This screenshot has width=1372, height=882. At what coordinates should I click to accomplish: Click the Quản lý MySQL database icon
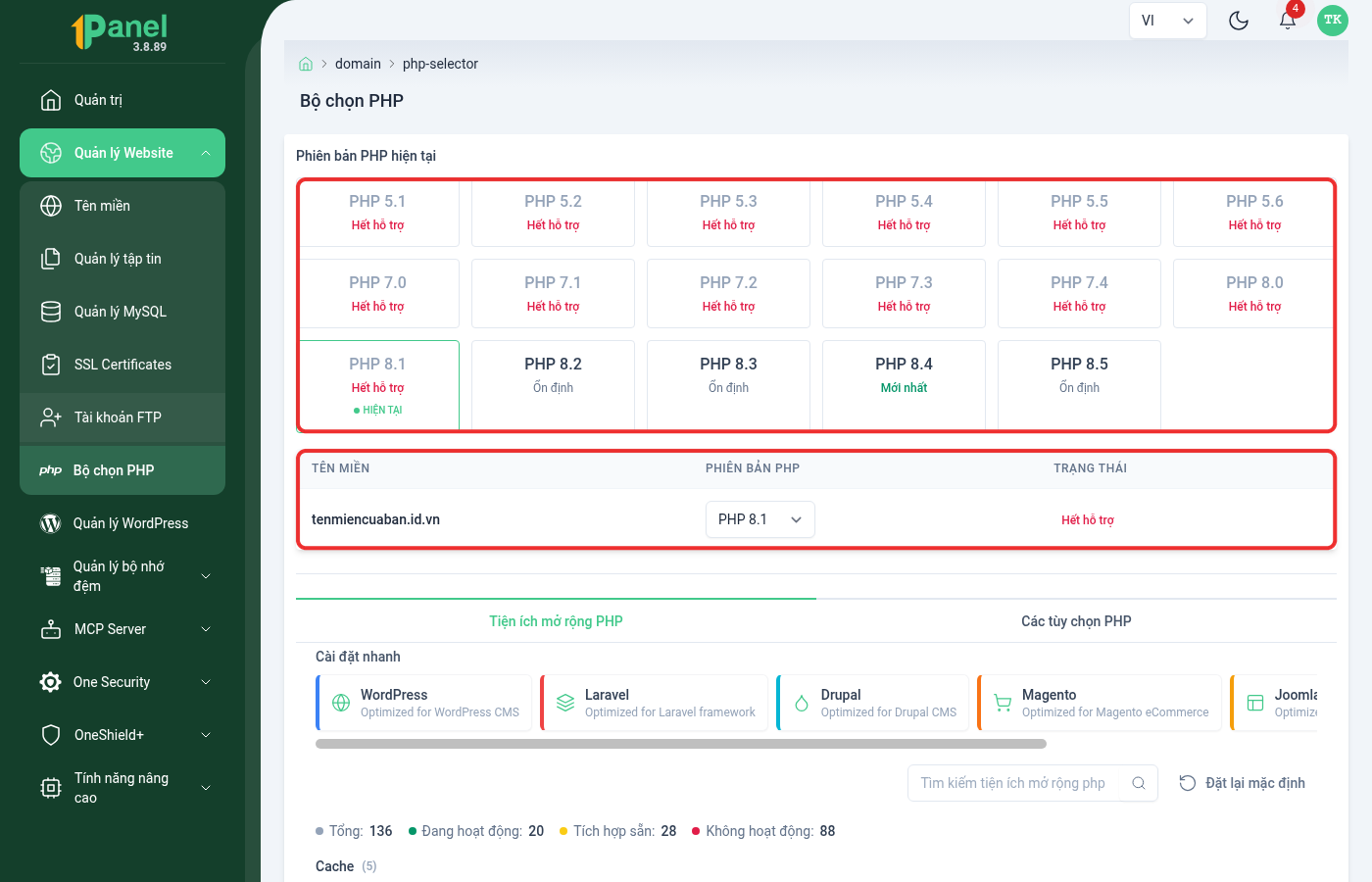coord(51,312)
